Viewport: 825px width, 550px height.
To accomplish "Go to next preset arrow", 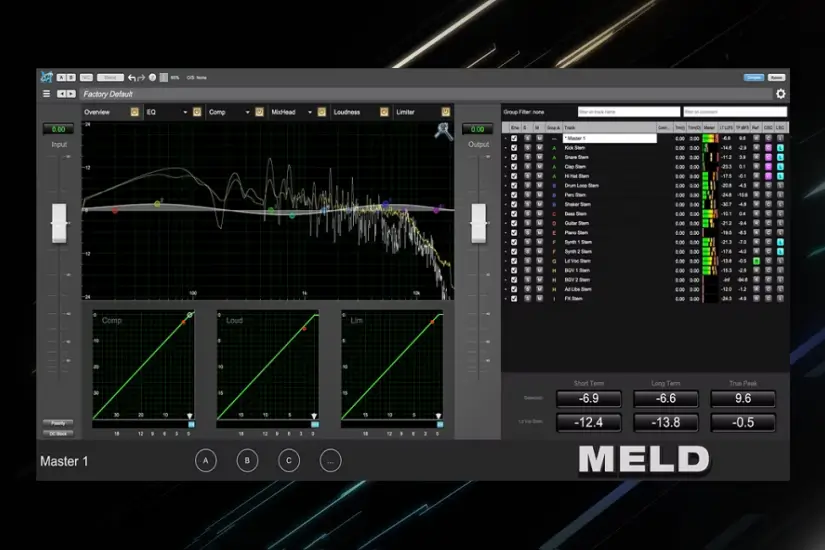I will tap(71, 94).
